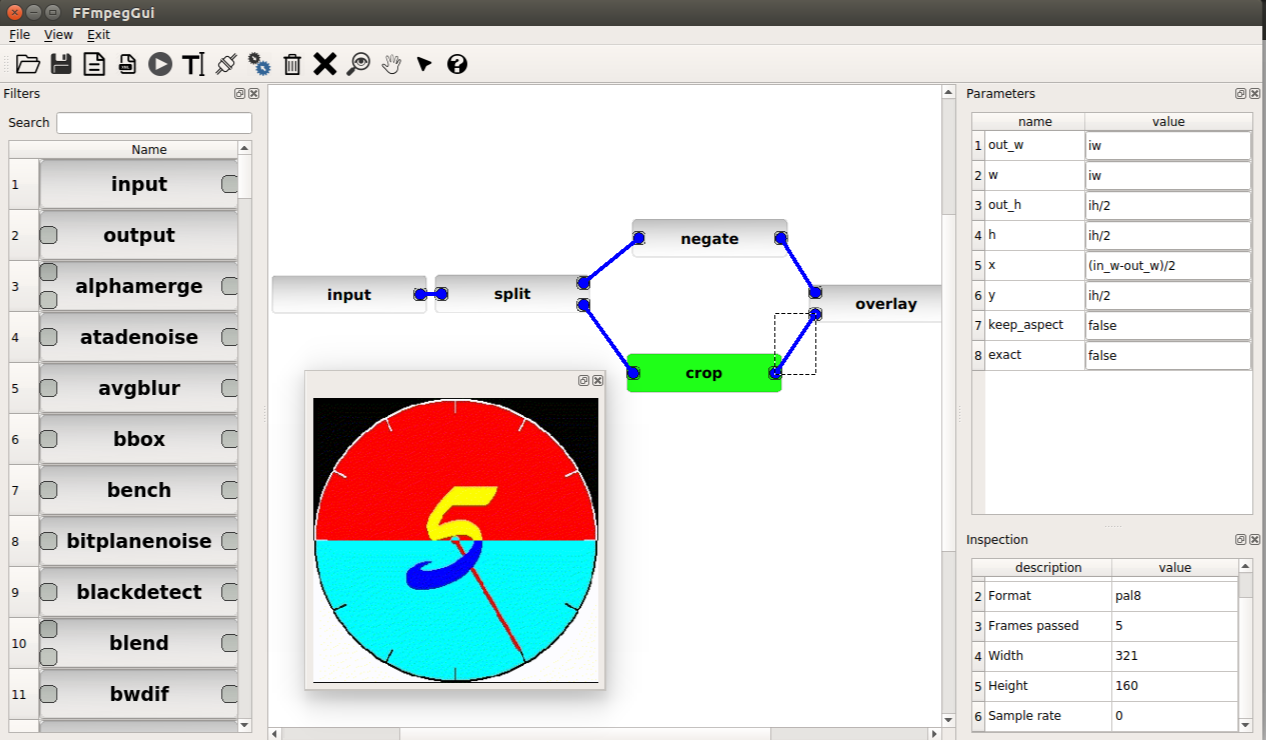Viewport: 1266px width, 740px height.
Task: Click the floppy disk save icon
Action: (x=61, y=64)
